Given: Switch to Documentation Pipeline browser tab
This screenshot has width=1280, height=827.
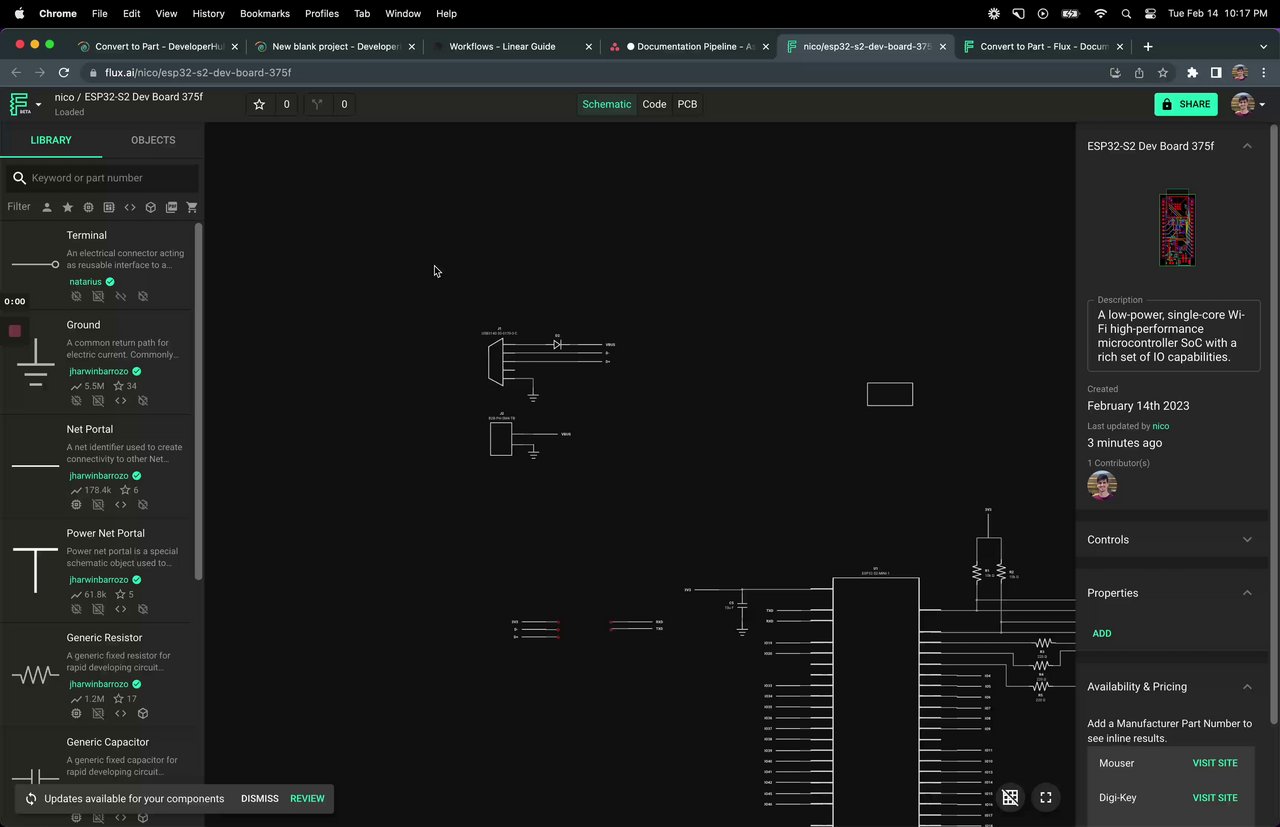Looking at the screenshot, I should 688,46.
